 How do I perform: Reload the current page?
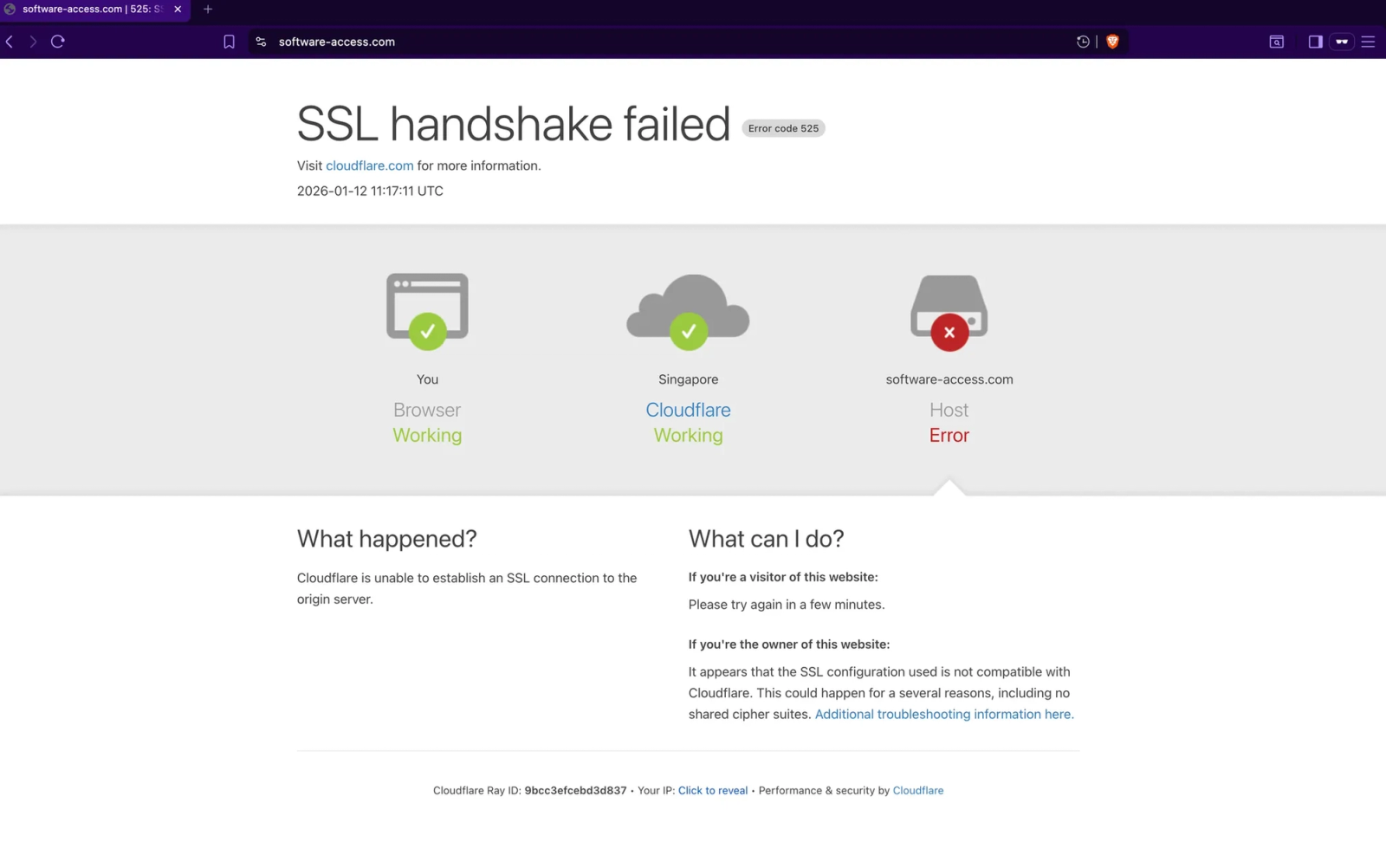point(57,41)
